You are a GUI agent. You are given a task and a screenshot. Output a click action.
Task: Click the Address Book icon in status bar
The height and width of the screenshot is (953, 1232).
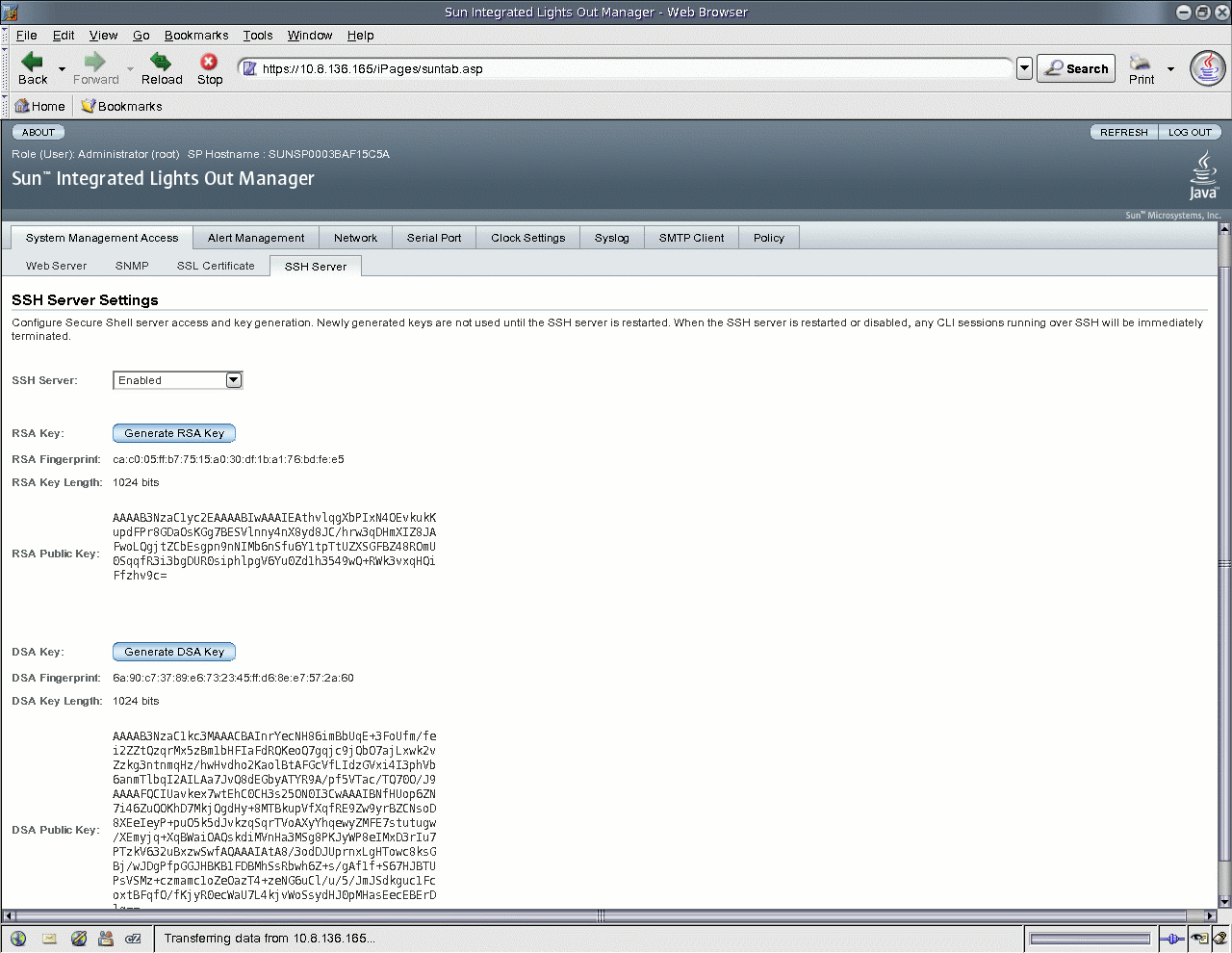(106, 939)
